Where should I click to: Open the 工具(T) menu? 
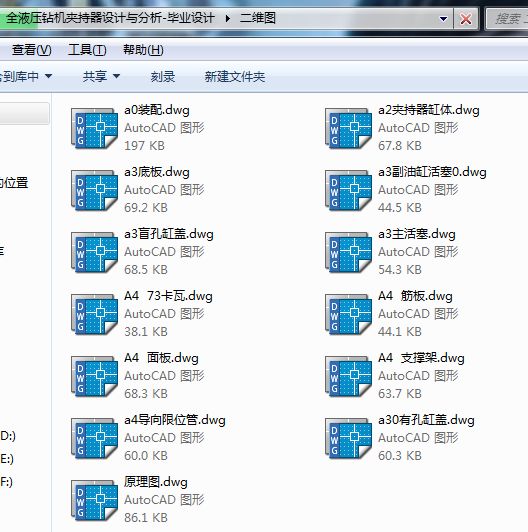(87, 50)
